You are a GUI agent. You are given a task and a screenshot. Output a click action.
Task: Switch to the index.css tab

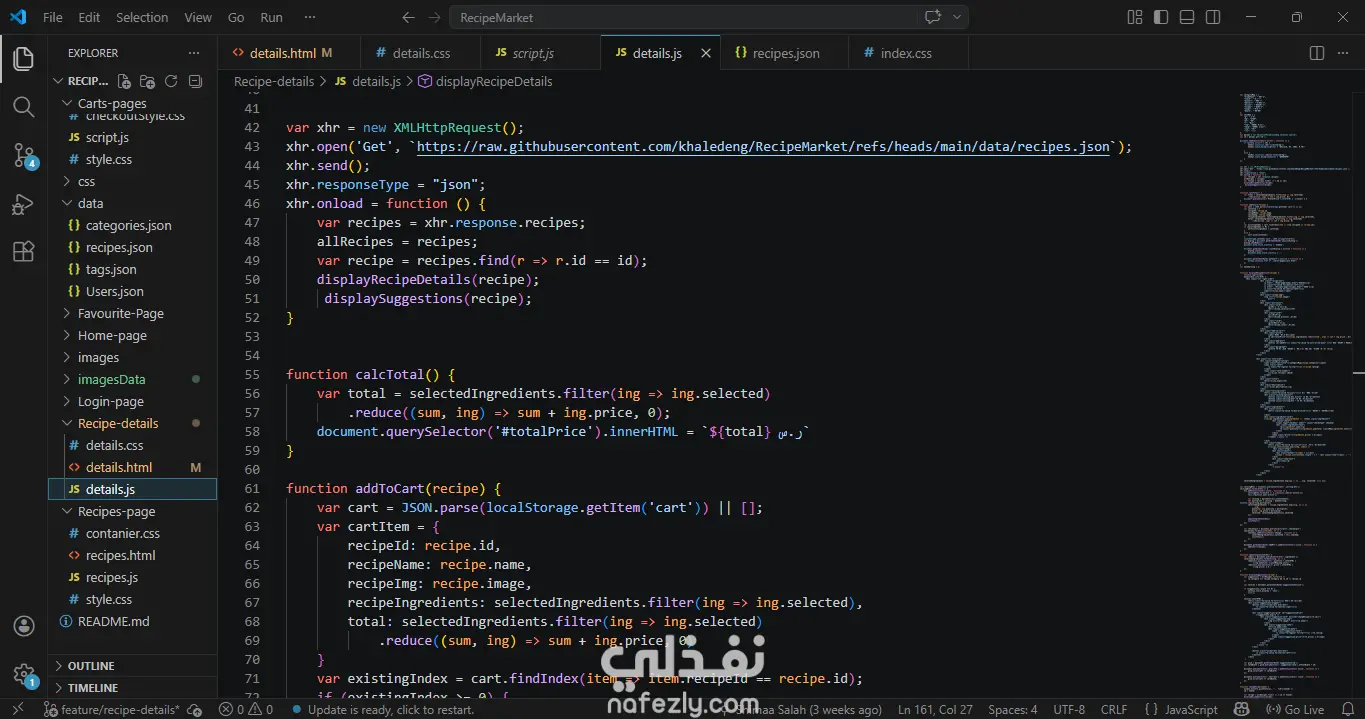(906, 53)
